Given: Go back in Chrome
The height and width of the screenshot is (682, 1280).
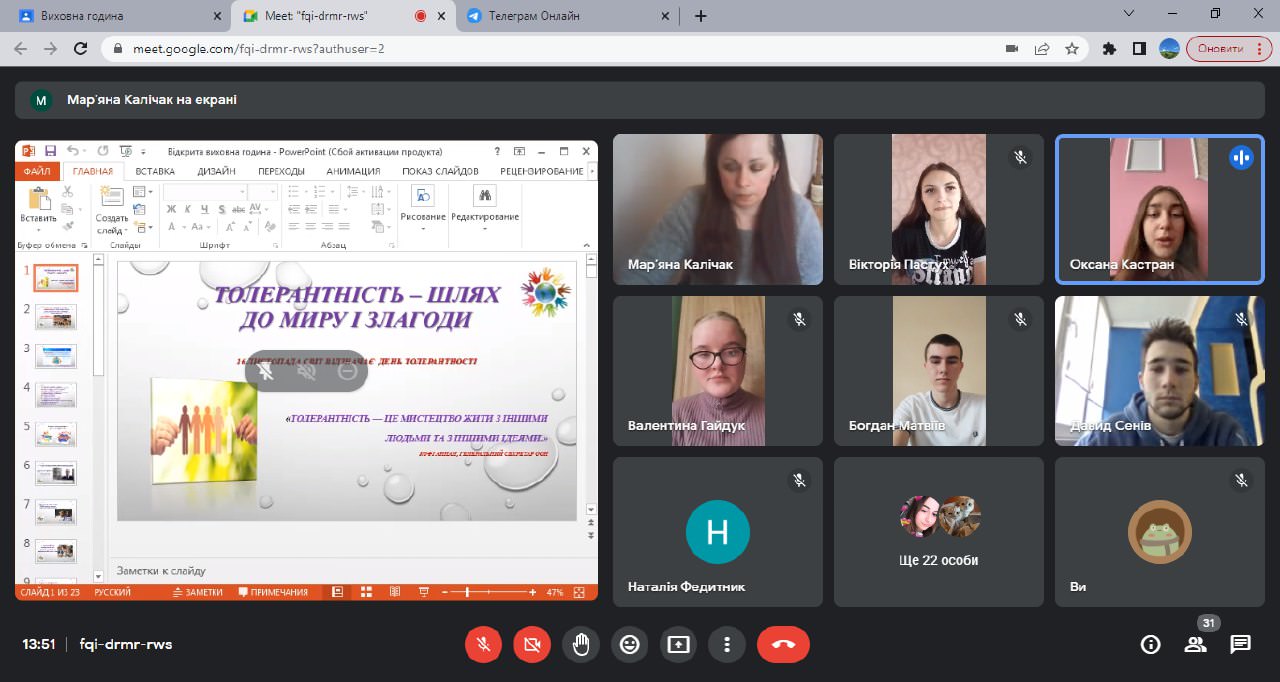Looking at the screenshot, I should [x=21, y=48].
